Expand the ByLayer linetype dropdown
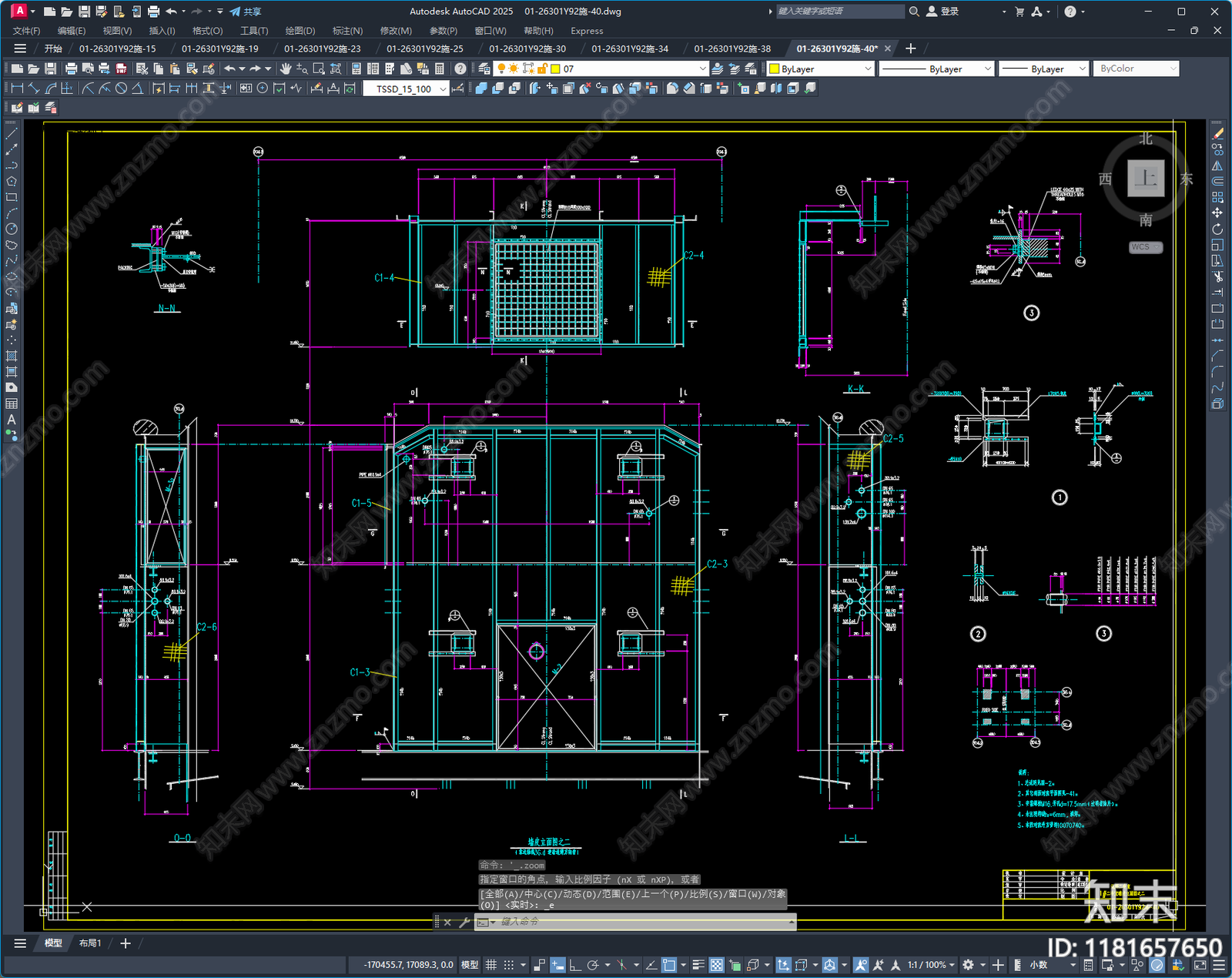 point(988,69)
